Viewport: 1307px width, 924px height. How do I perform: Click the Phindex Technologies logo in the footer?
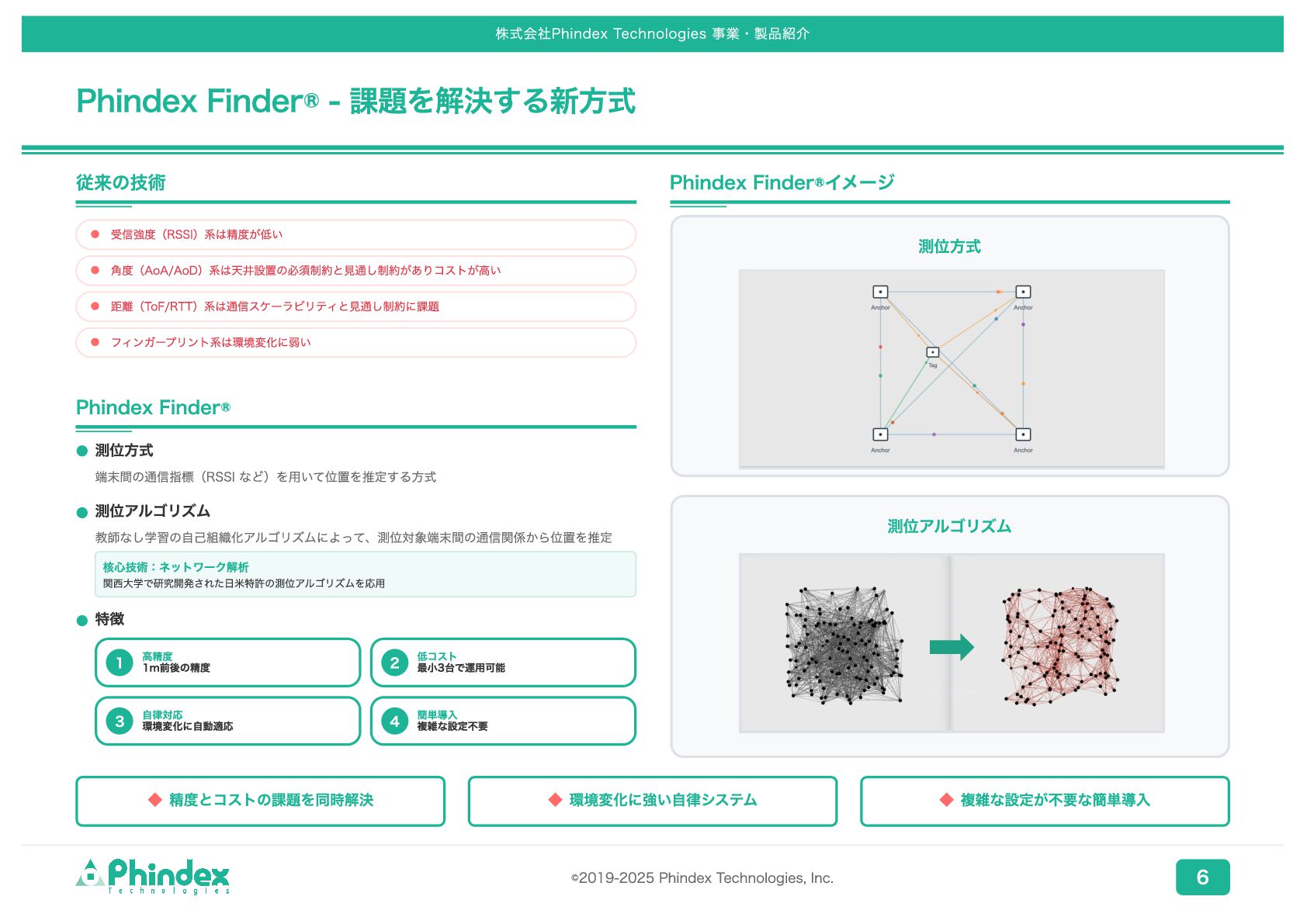[153, 877]
